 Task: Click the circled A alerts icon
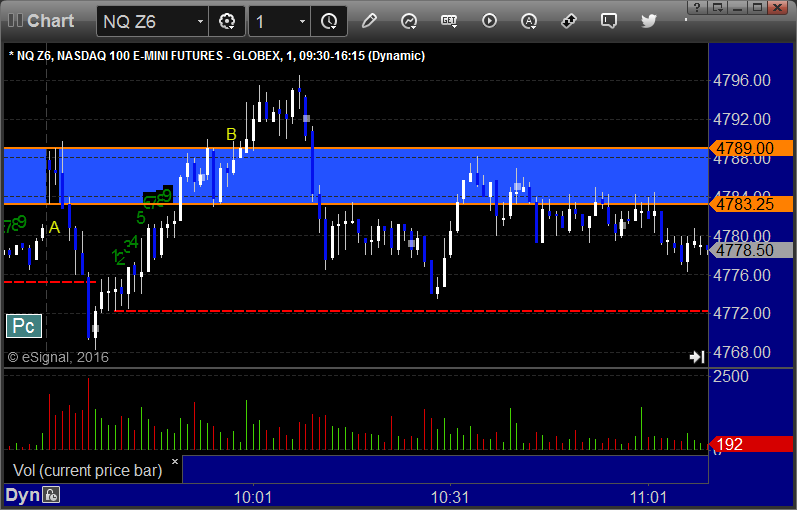[x=529, y=21]
